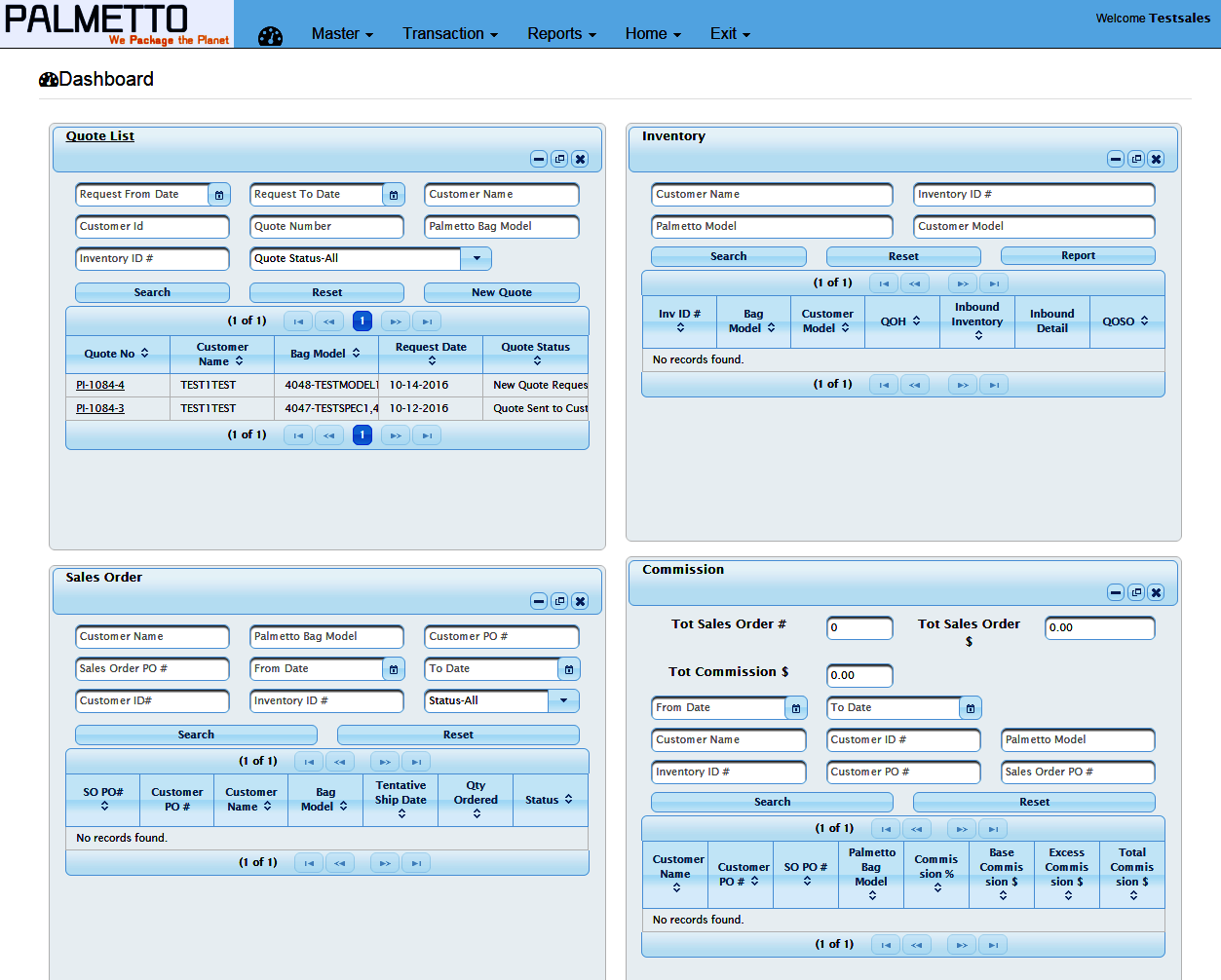Sort commission table by Total Commission $
Viewport: 1221px width, 980px height.
[1133, 896]
